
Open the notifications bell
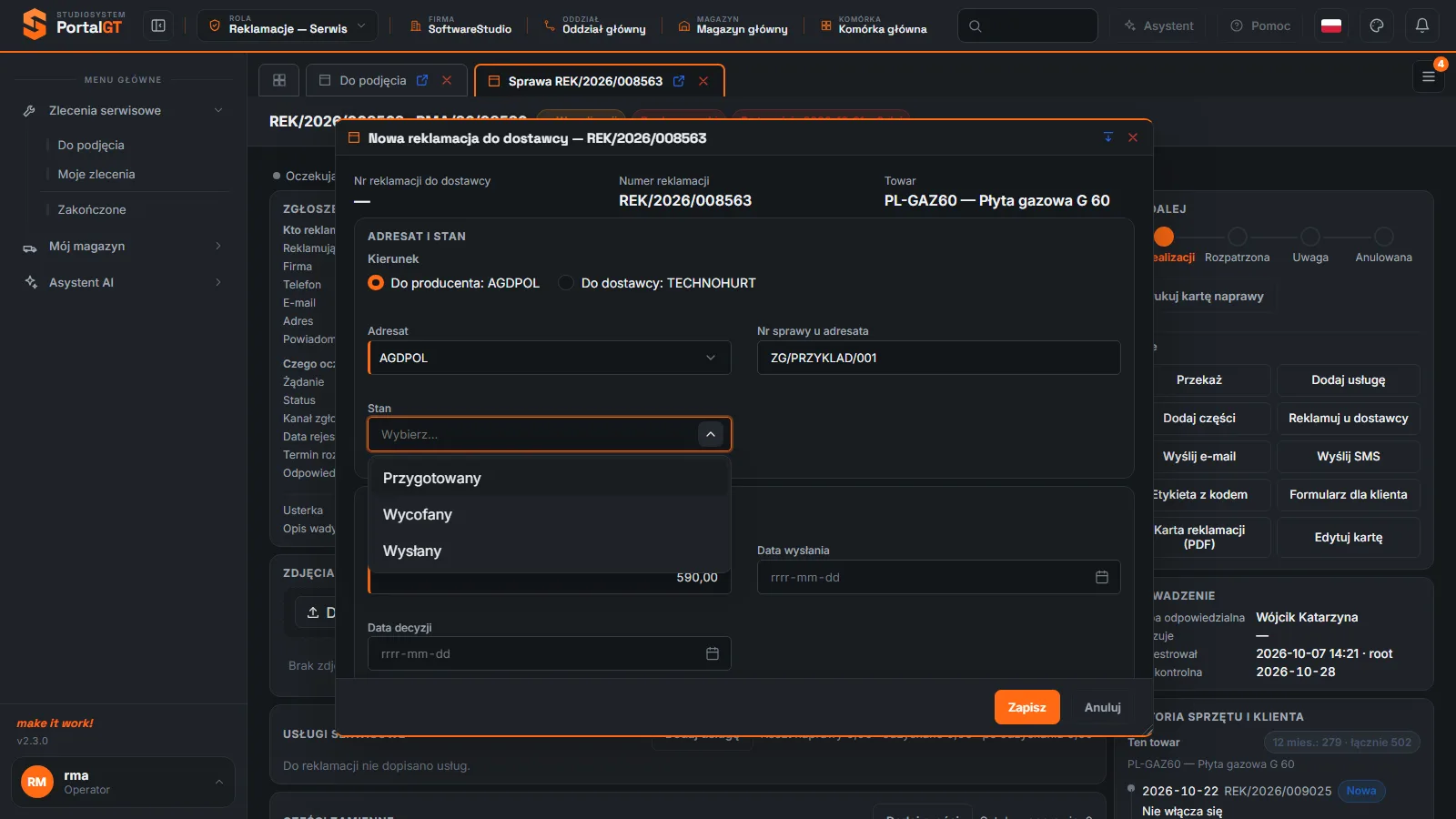[x=1422, y=25]
